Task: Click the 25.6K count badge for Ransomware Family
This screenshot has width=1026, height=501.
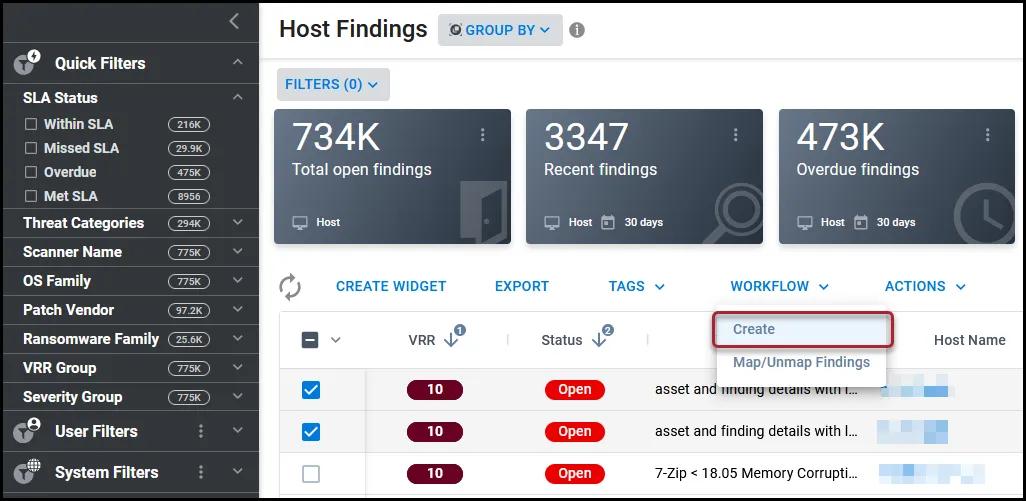Action: pyautogui.click(x=189, y=339)
